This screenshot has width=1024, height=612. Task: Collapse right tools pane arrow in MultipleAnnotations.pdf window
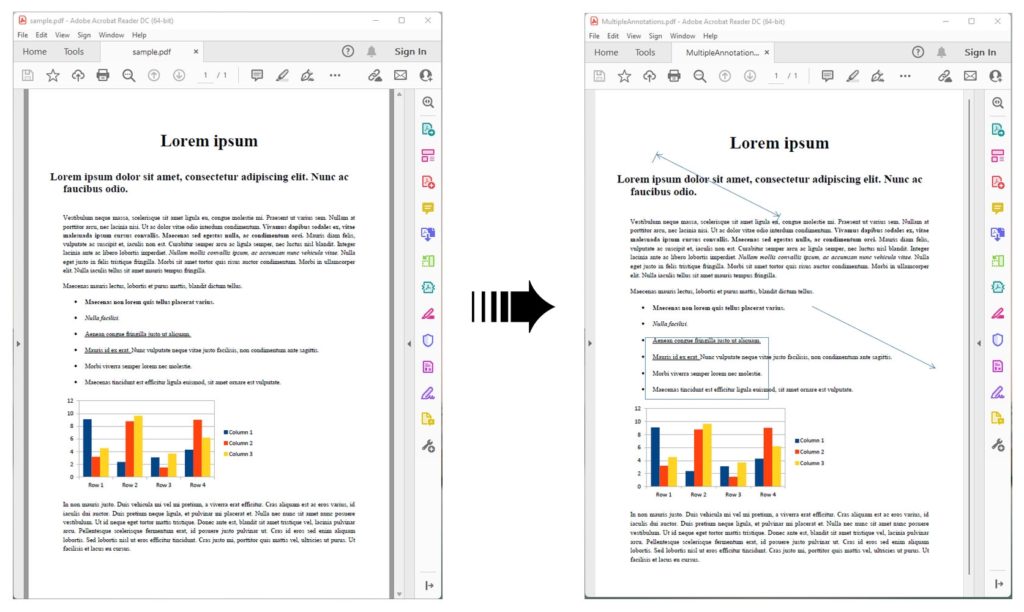click(x=979, y=344)
